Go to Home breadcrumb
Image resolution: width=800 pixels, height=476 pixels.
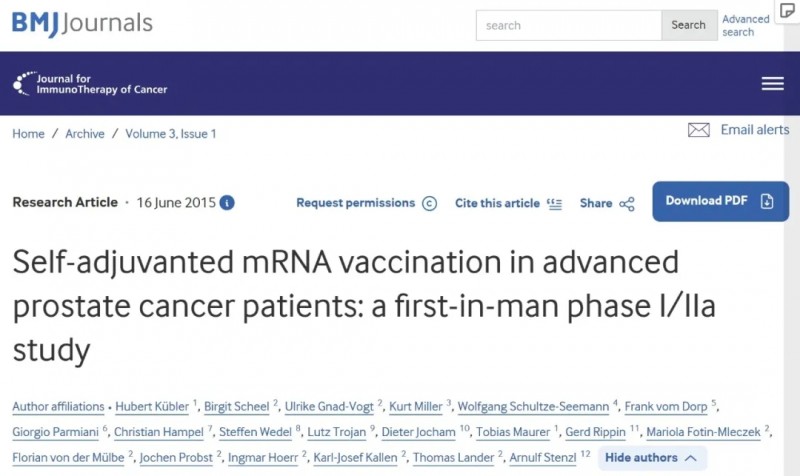[x=28, y=134]
